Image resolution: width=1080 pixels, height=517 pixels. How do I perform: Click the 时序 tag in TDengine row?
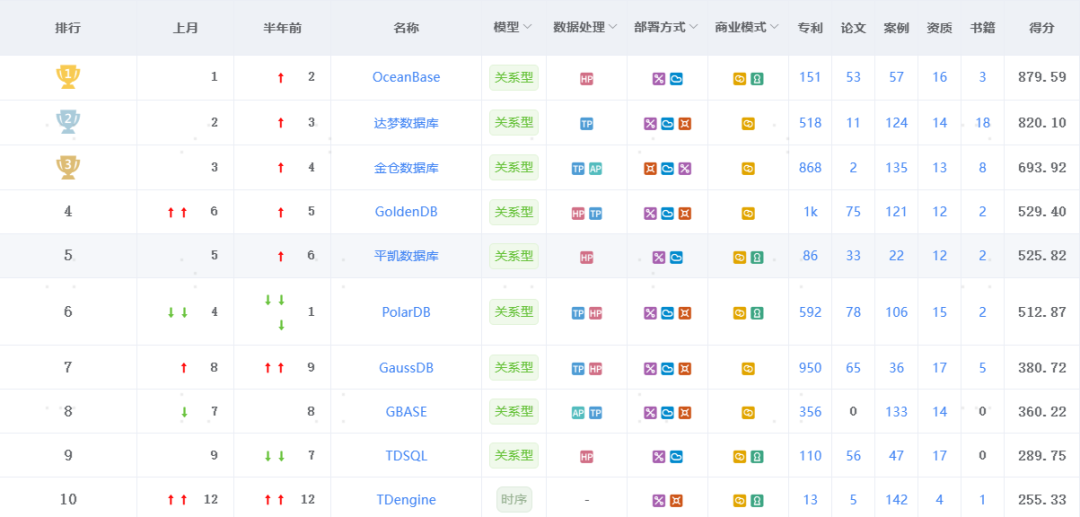[x=514, y=500]
